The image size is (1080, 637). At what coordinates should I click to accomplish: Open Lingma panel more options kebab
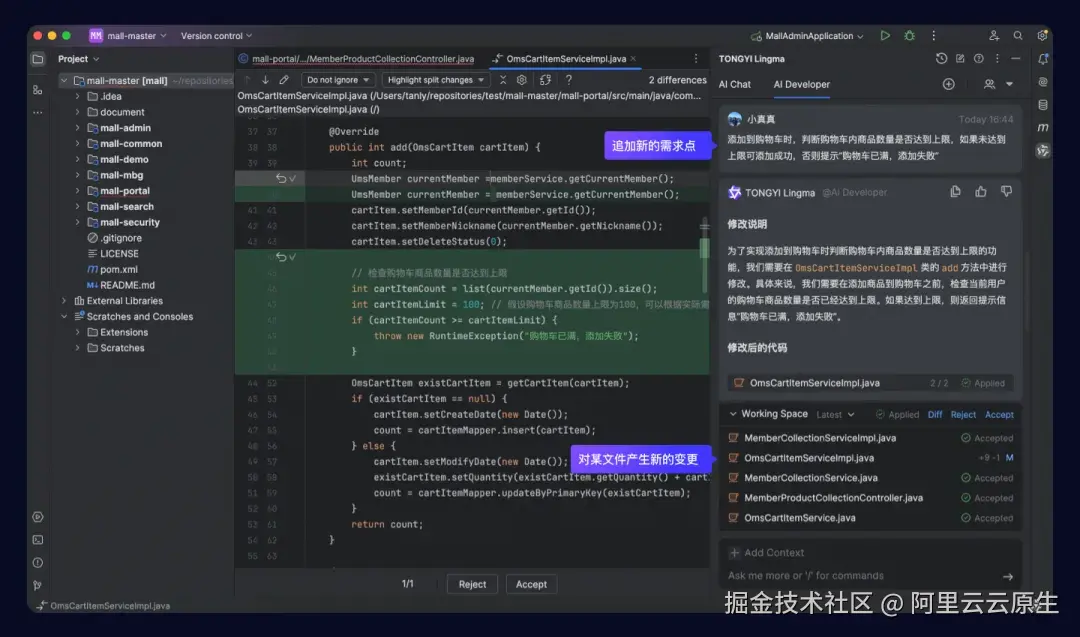pos(997,59)
